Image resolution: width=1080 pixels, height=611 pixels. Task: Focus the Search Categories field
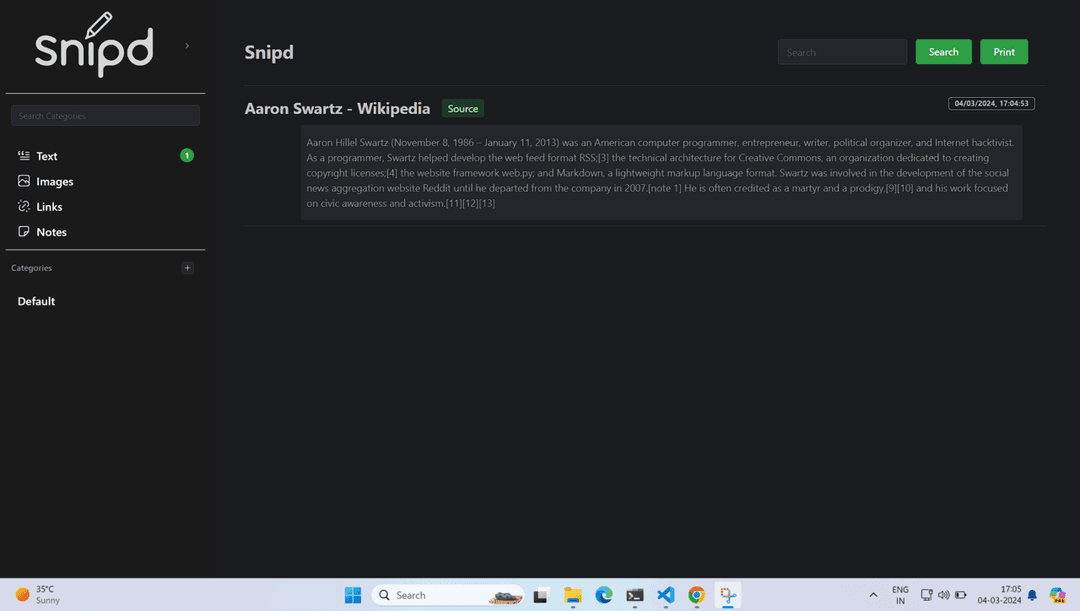point(105,116)
